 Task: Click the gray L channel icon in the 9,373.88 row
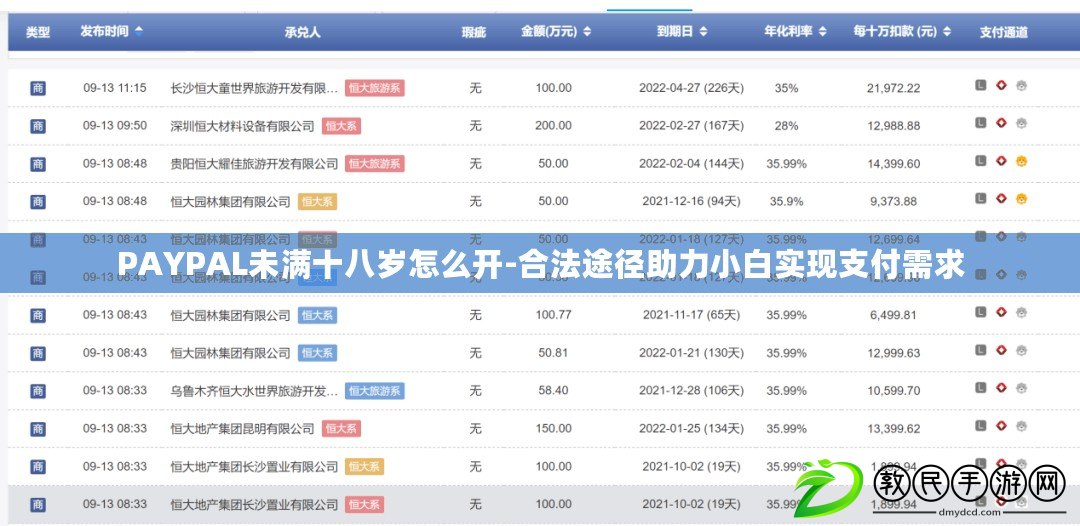point(981,199)
